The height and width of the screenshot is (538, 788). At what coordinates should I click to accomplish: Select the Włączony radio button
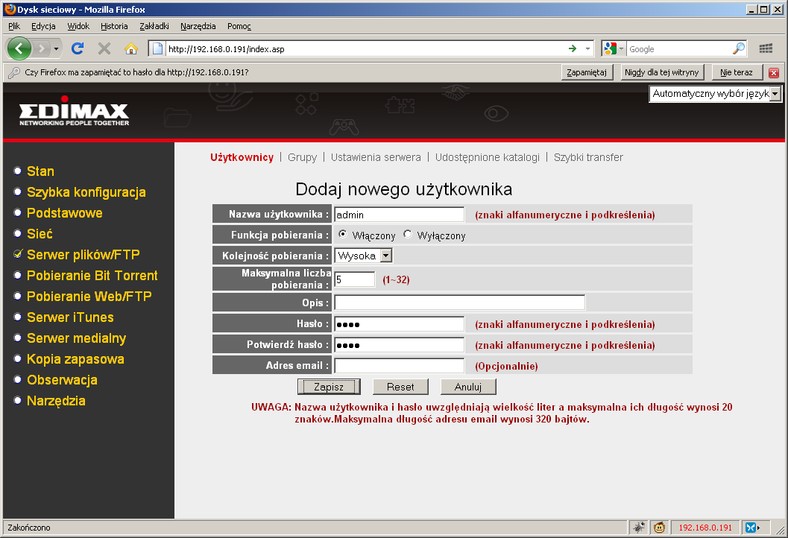click(343, 235)
